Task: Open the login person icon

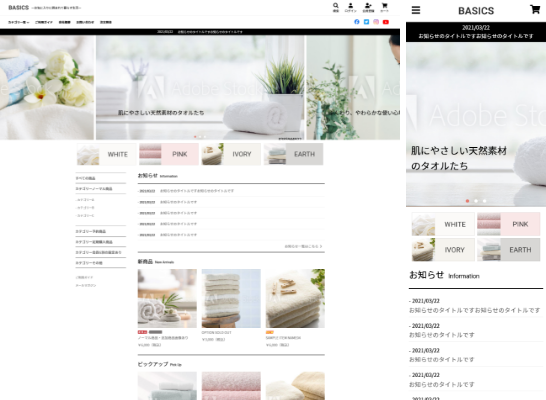Action: (x=351, y=6)
